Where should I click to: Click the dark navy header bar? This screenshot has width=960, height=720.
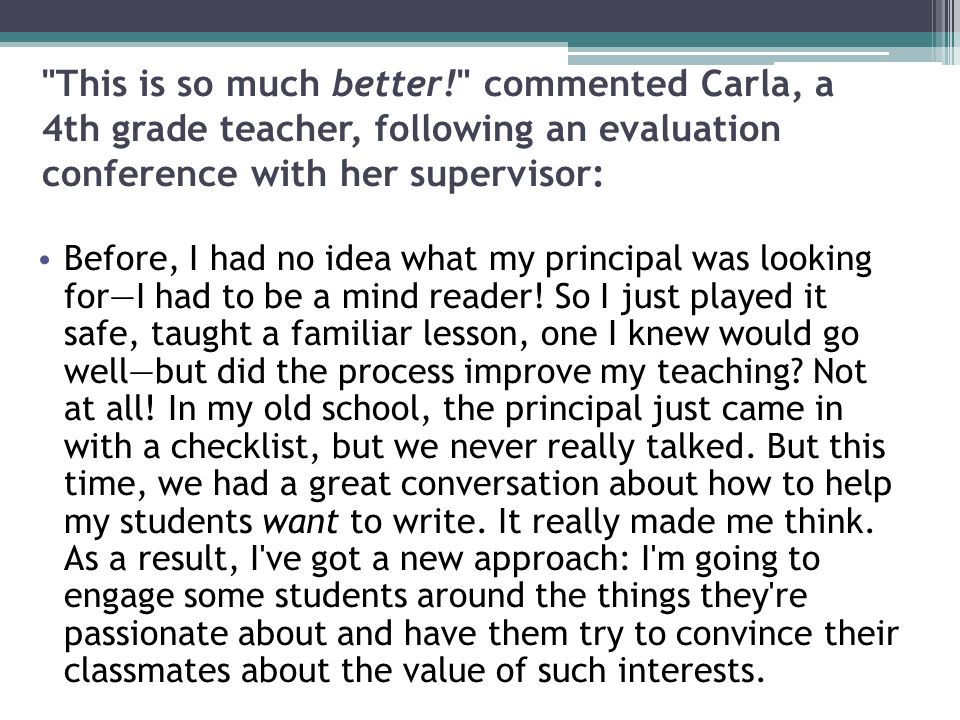(465, 15)
